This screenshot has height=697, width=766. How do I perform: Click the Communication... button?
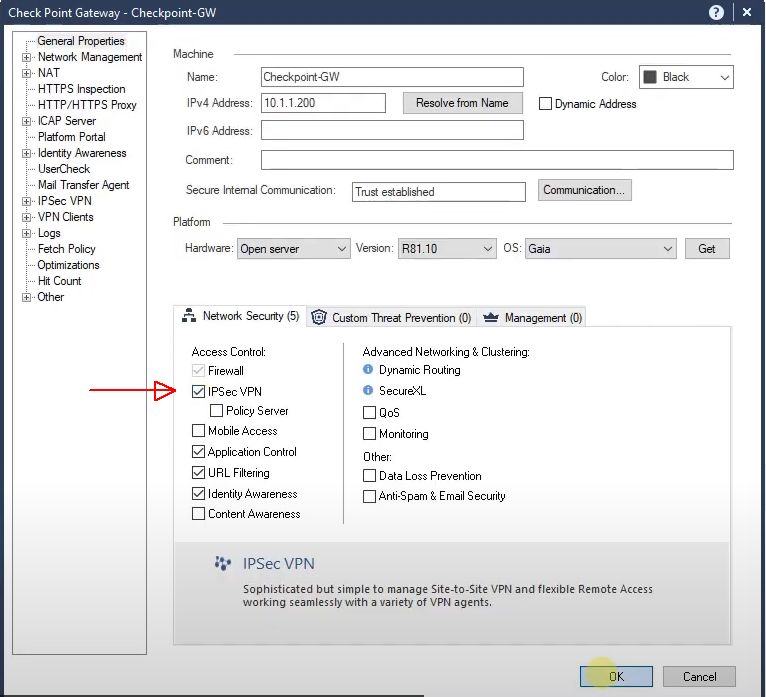point(584,190)
